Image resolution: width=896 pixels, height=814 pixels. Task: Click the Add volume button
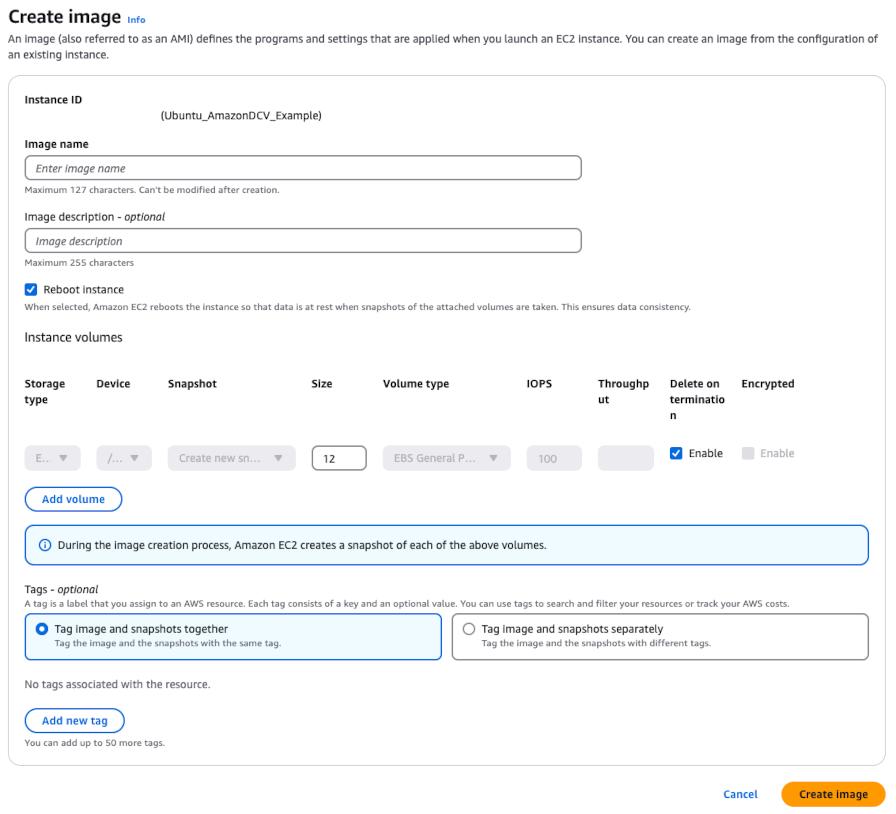point(73,499)
